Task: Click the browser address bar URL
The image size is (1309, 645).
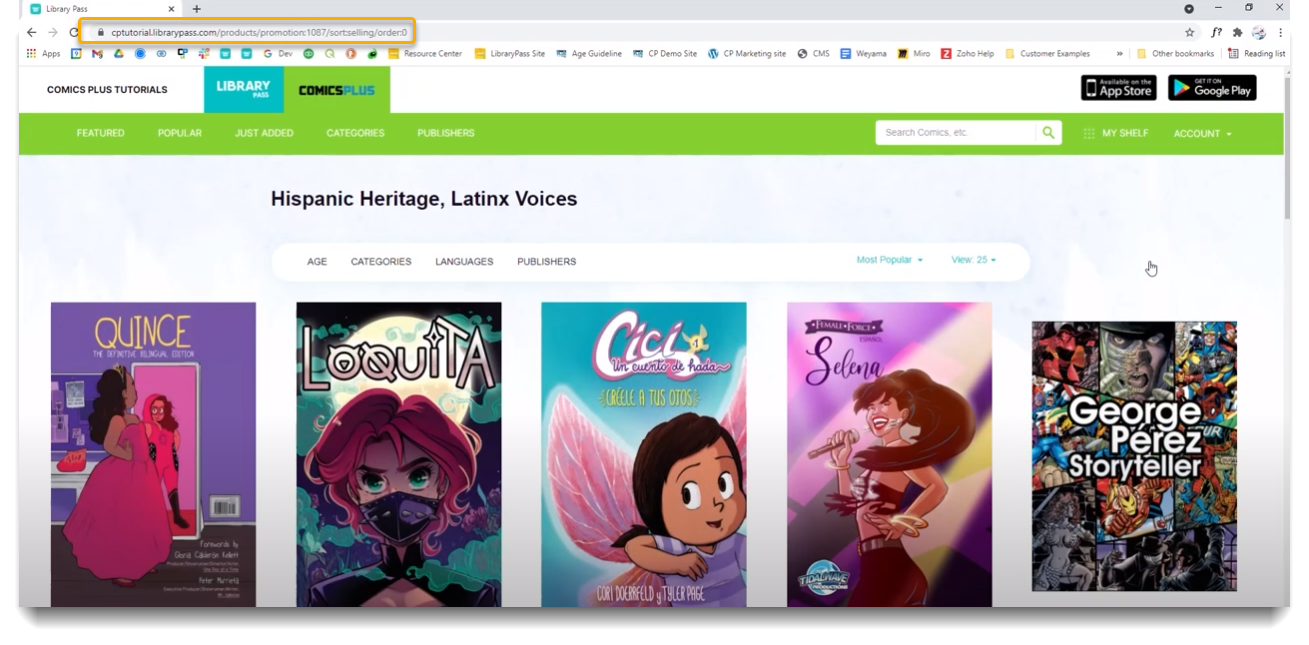Action: click(x=259, y=32)
